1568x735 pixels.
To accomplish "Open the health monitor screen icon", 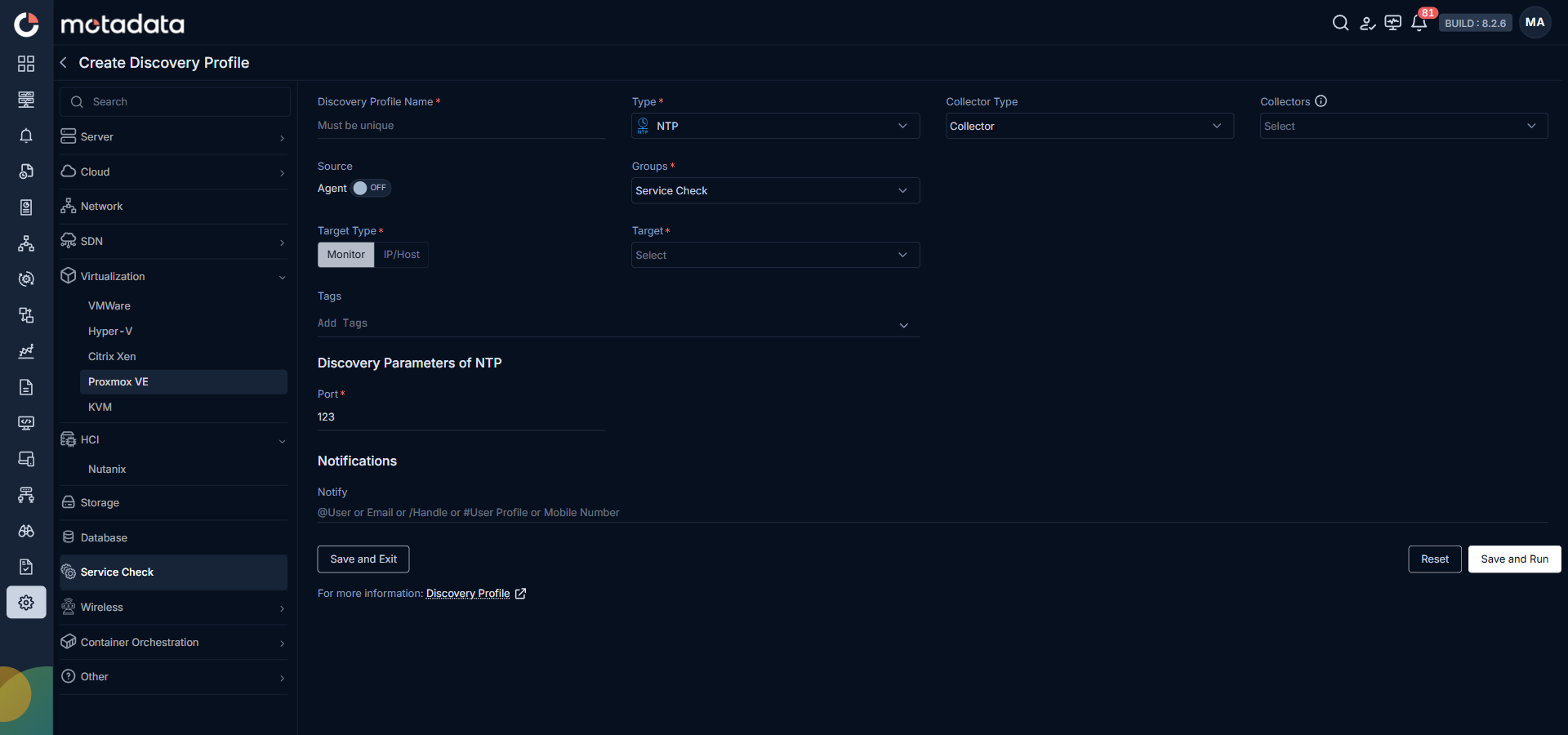I will click(x=1393, y=23).
